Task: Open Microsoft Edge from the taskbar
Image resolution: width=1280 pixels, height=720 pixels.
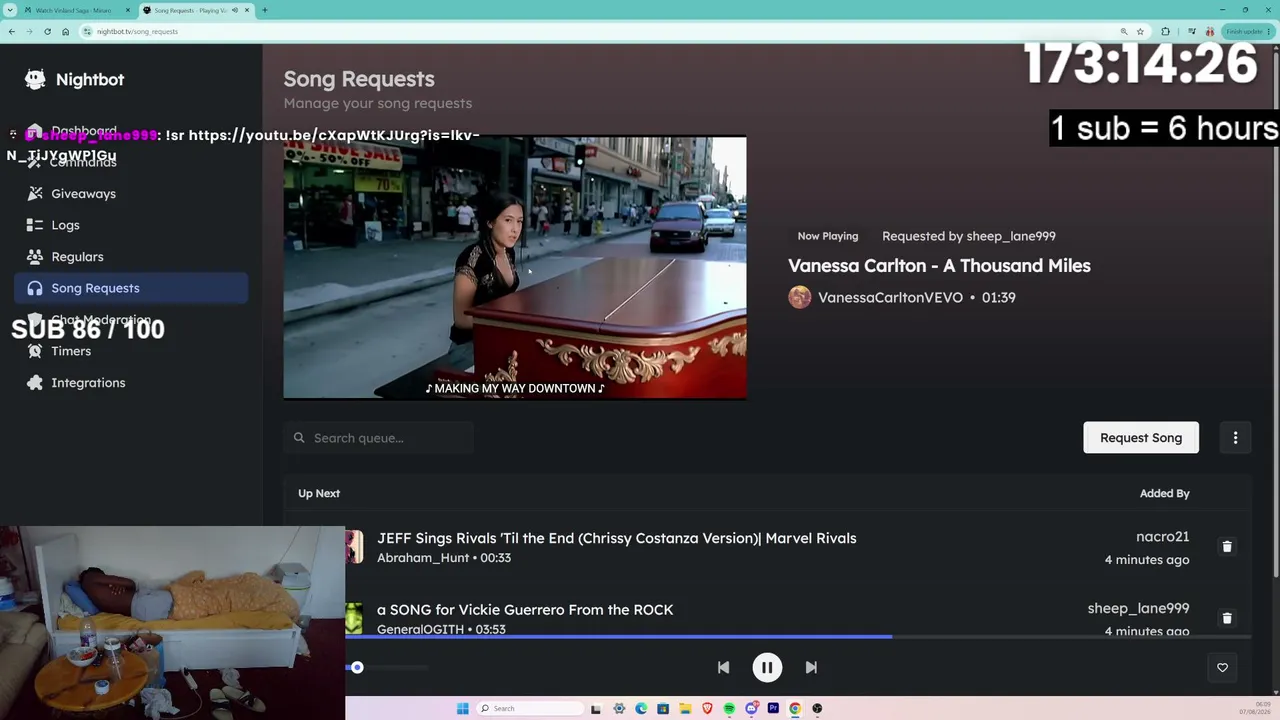Action: [x=641, y=709]
